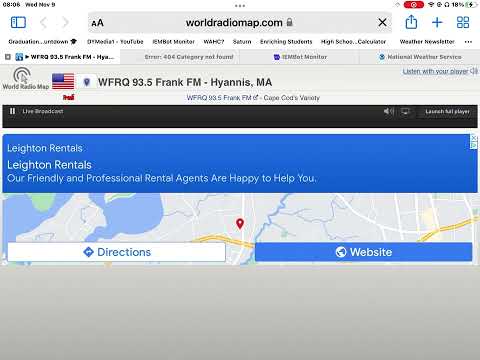Click the red Frank FM station logo
The width and height of the screenshot is (480, 360).
point(68,97)
